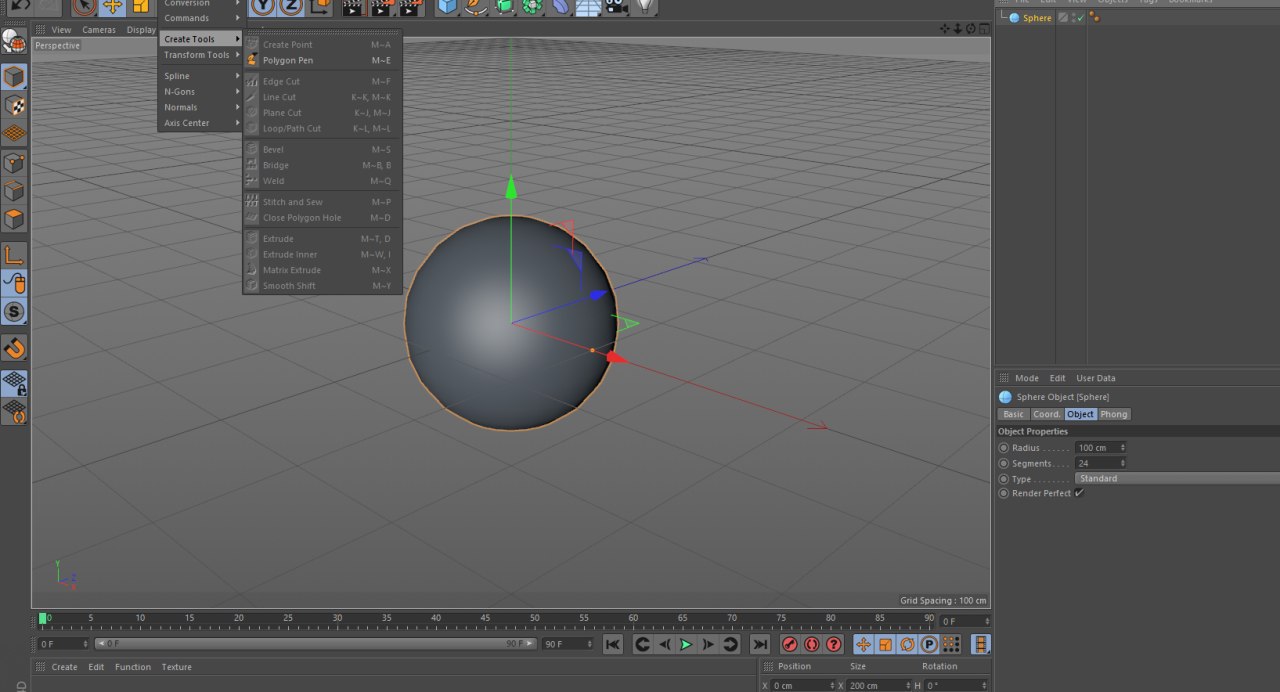Switch to the Phong tab
This screenshot has height=692, width=1280.
[x=1114, y=414]
